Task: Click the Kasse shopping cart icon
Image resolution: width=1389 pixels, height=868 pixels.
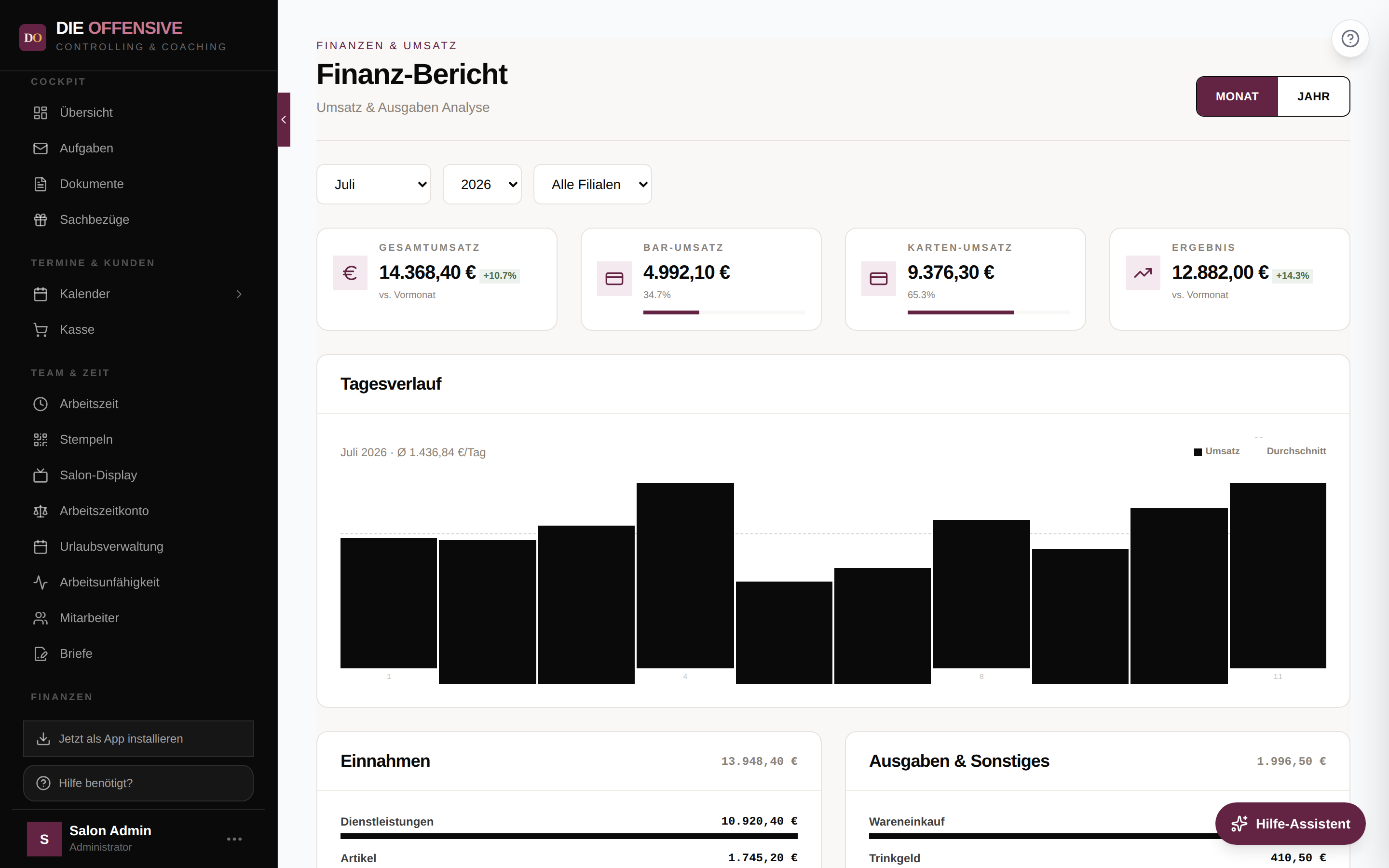Action: [x=40, y=329]
